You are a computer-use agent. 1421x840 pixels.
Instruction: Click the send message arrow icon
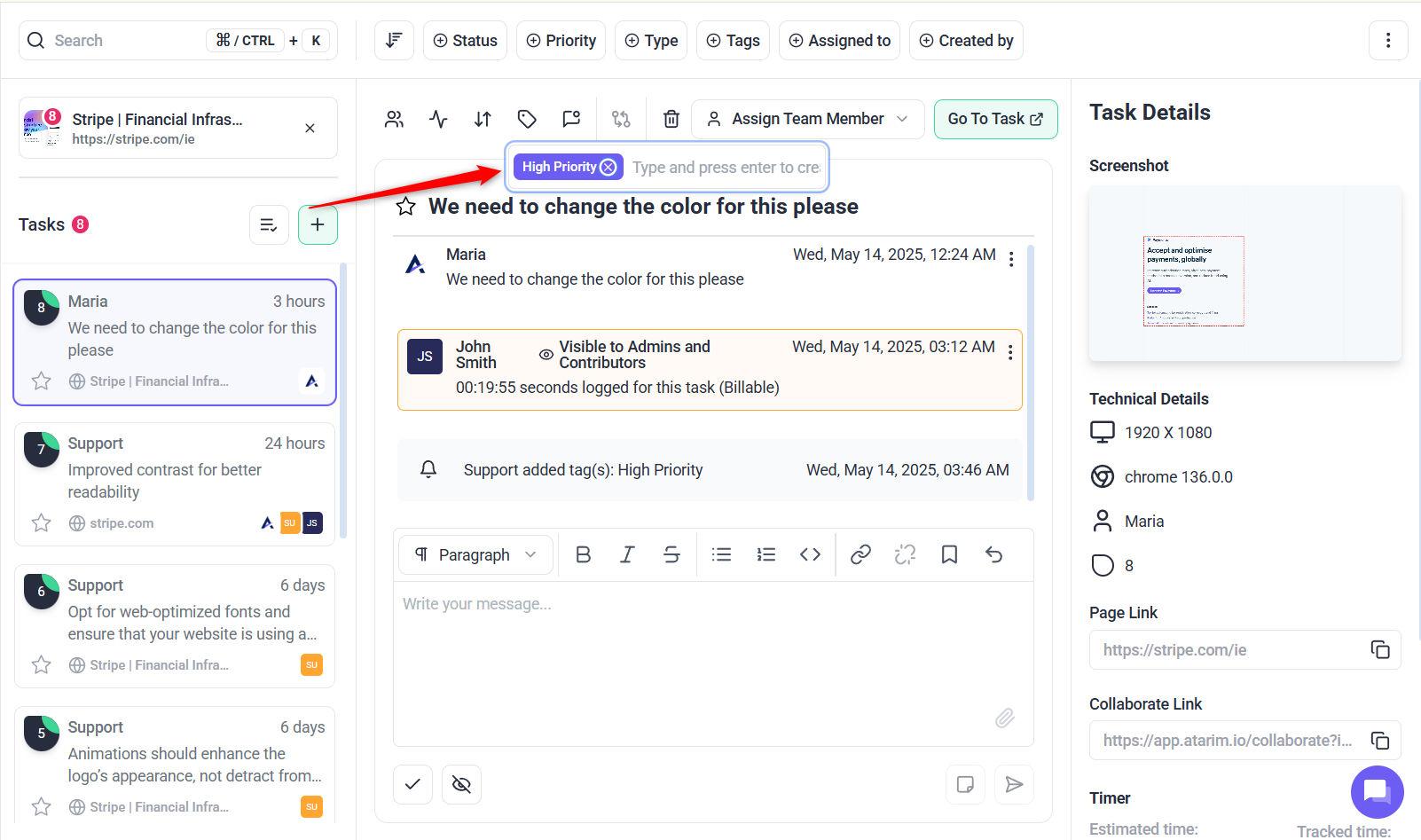[1014, 784]
